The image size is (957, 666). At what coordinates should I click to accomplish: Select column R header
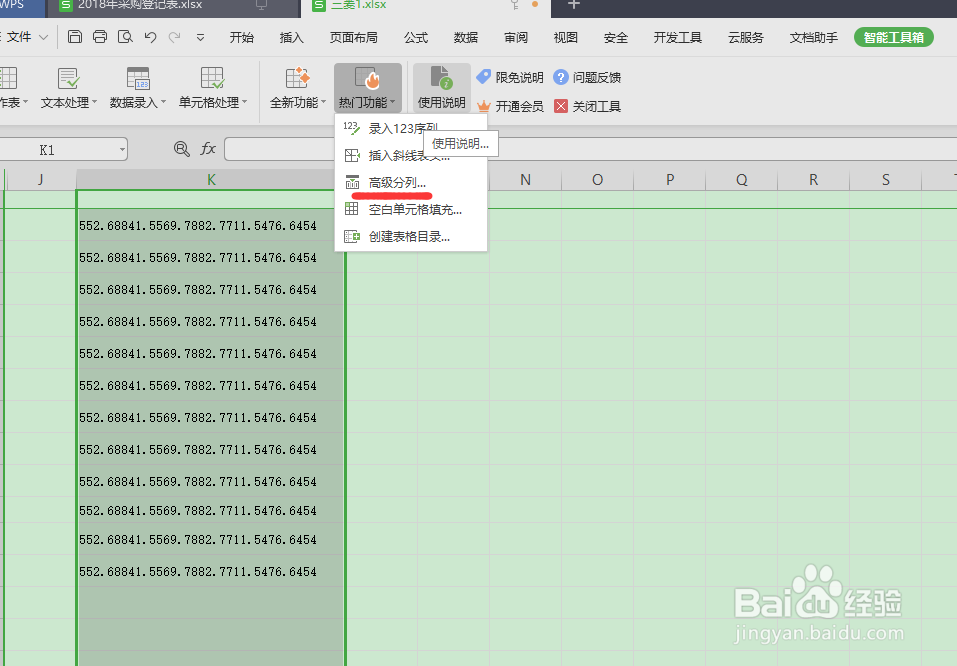(814, 179)
